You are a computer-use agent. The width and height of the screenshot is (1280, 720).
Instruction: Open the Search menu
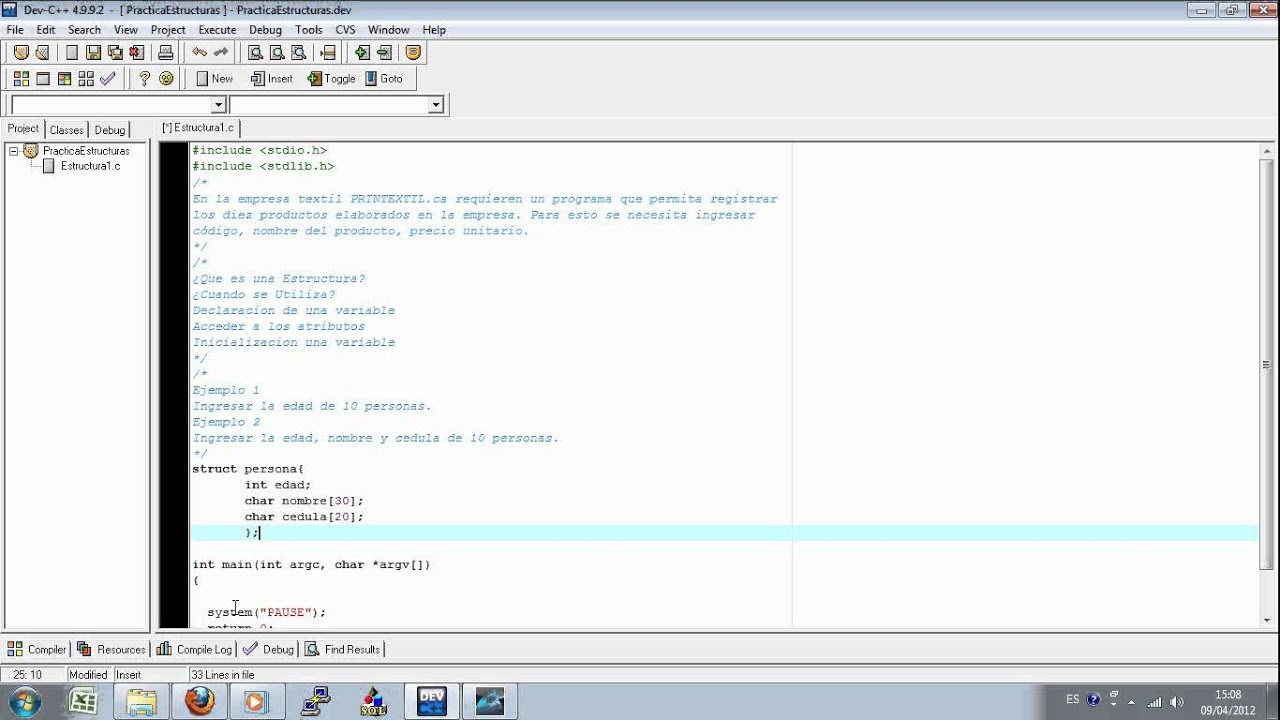pos(85,30)
